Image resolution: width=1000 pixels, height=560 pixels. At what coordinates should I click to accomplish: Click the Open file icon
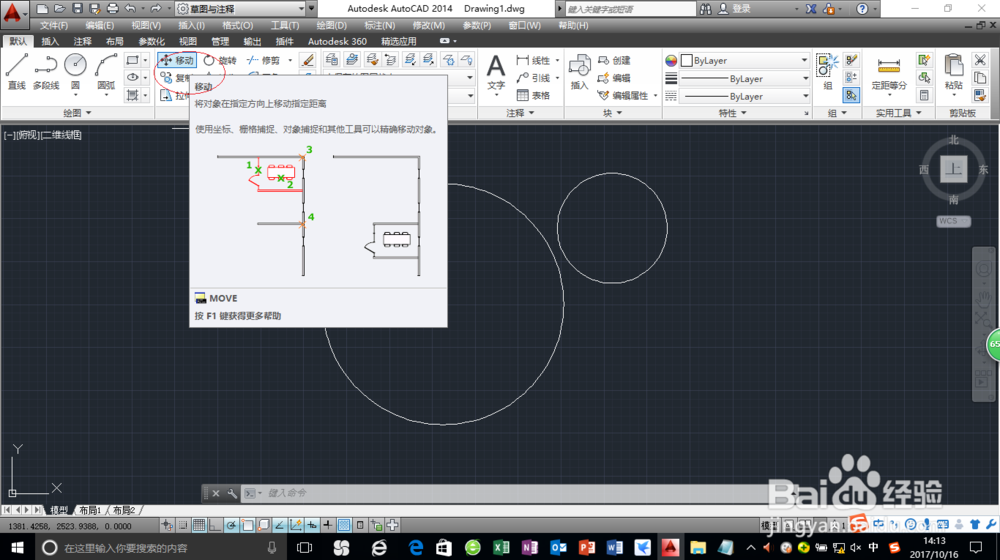(x=59, y=9)
